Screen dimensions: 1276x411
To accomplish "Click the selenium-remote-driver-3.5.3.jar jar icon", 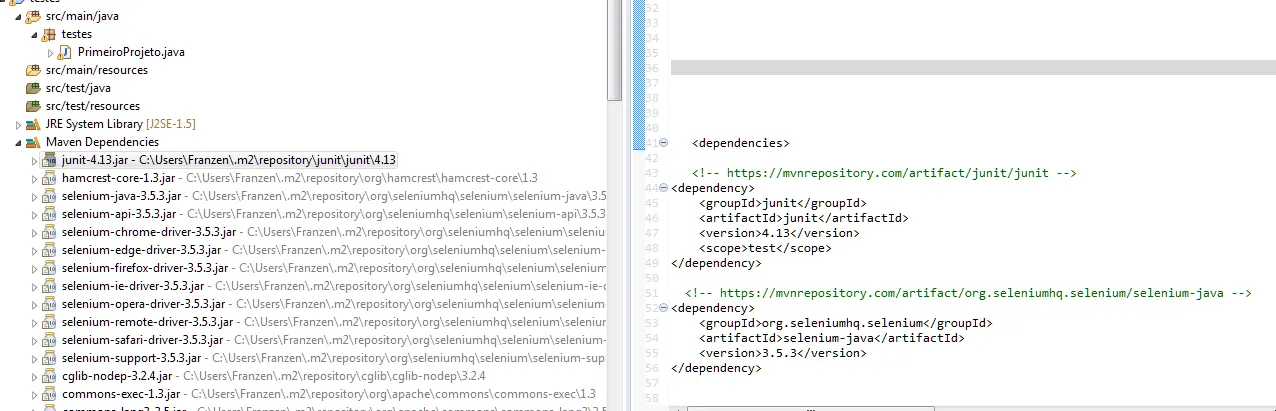I will 49,322.
